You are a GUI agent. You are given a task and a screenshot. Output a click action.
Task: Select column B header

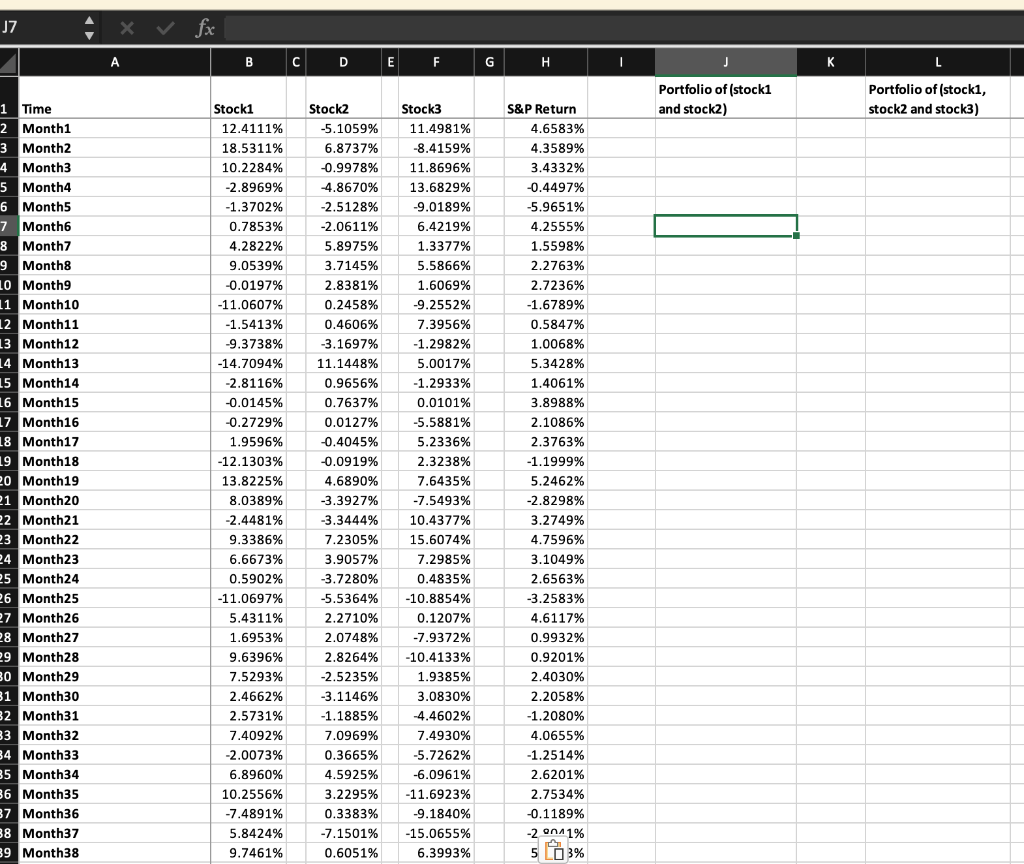249,63
